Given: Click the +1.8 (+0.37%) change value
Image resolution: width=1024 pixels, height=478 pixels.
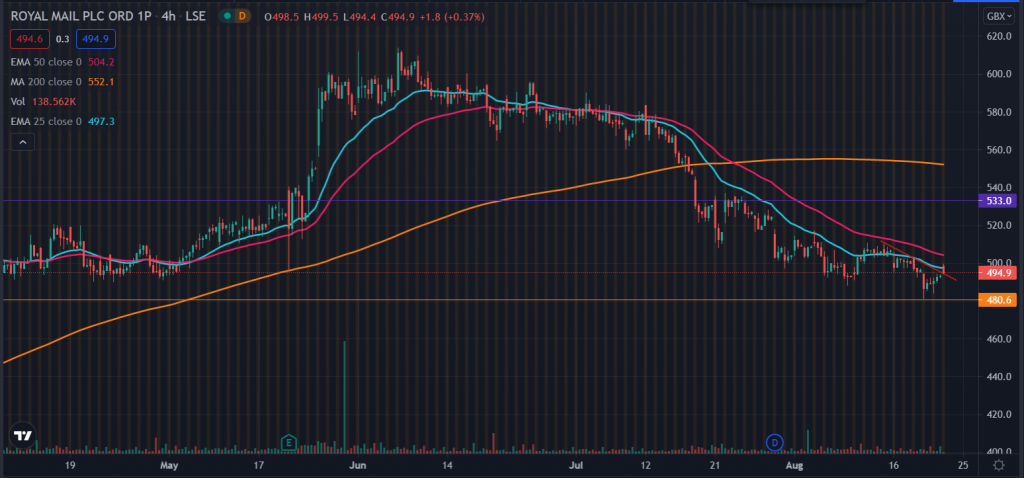Looking at the screenshot, I should click(451, 17).
